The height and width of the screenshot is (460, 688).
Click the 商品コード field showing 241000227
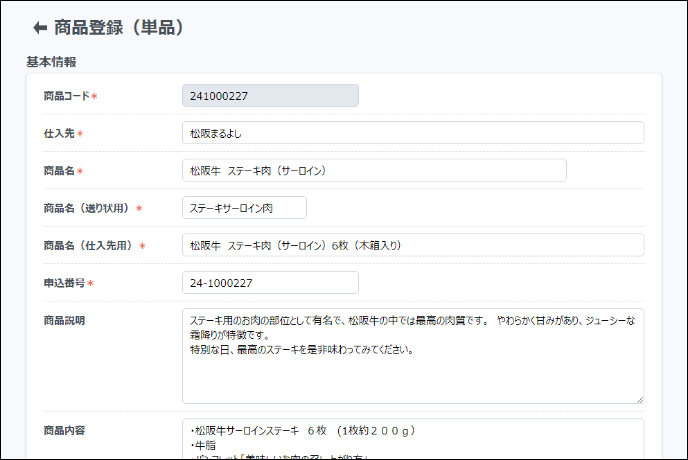pyautogui.click(x=270, y=96)
